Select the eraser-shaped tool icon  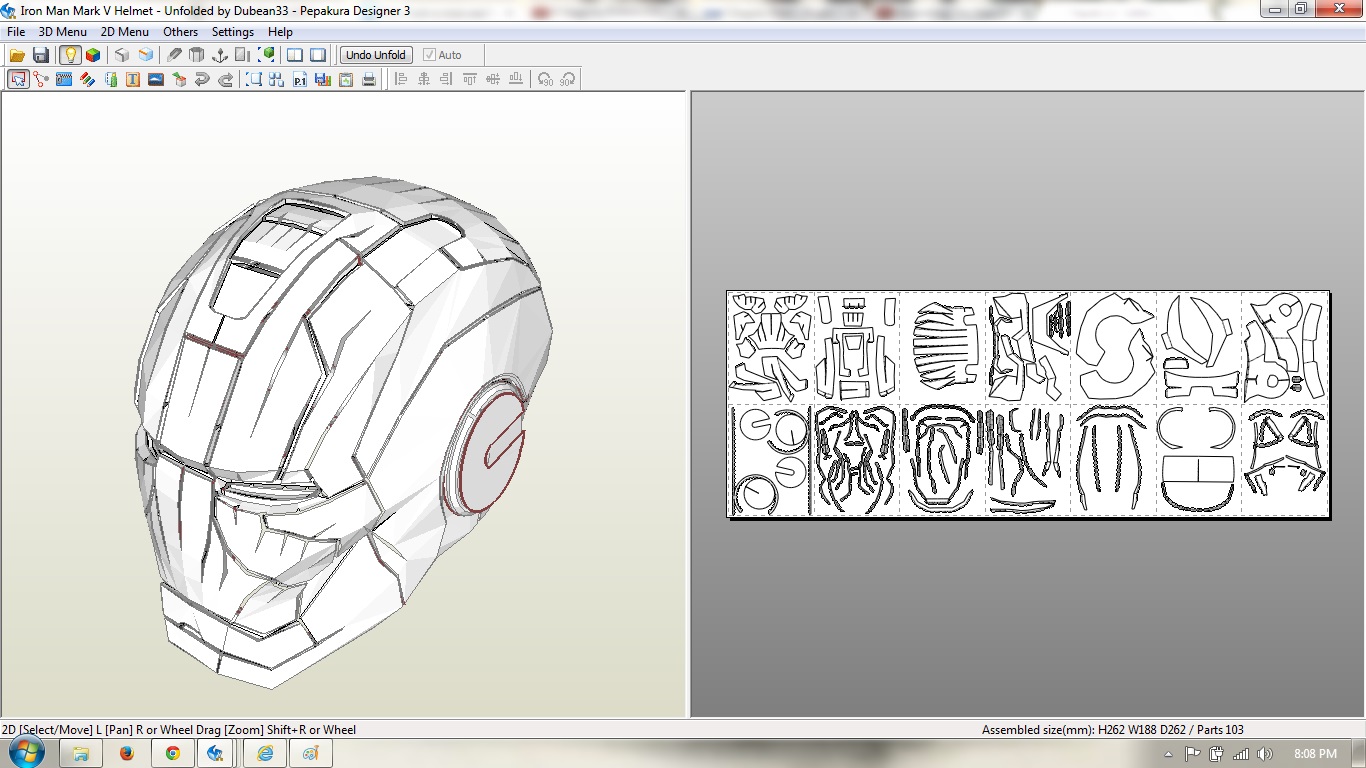click(x=175, y=55)
